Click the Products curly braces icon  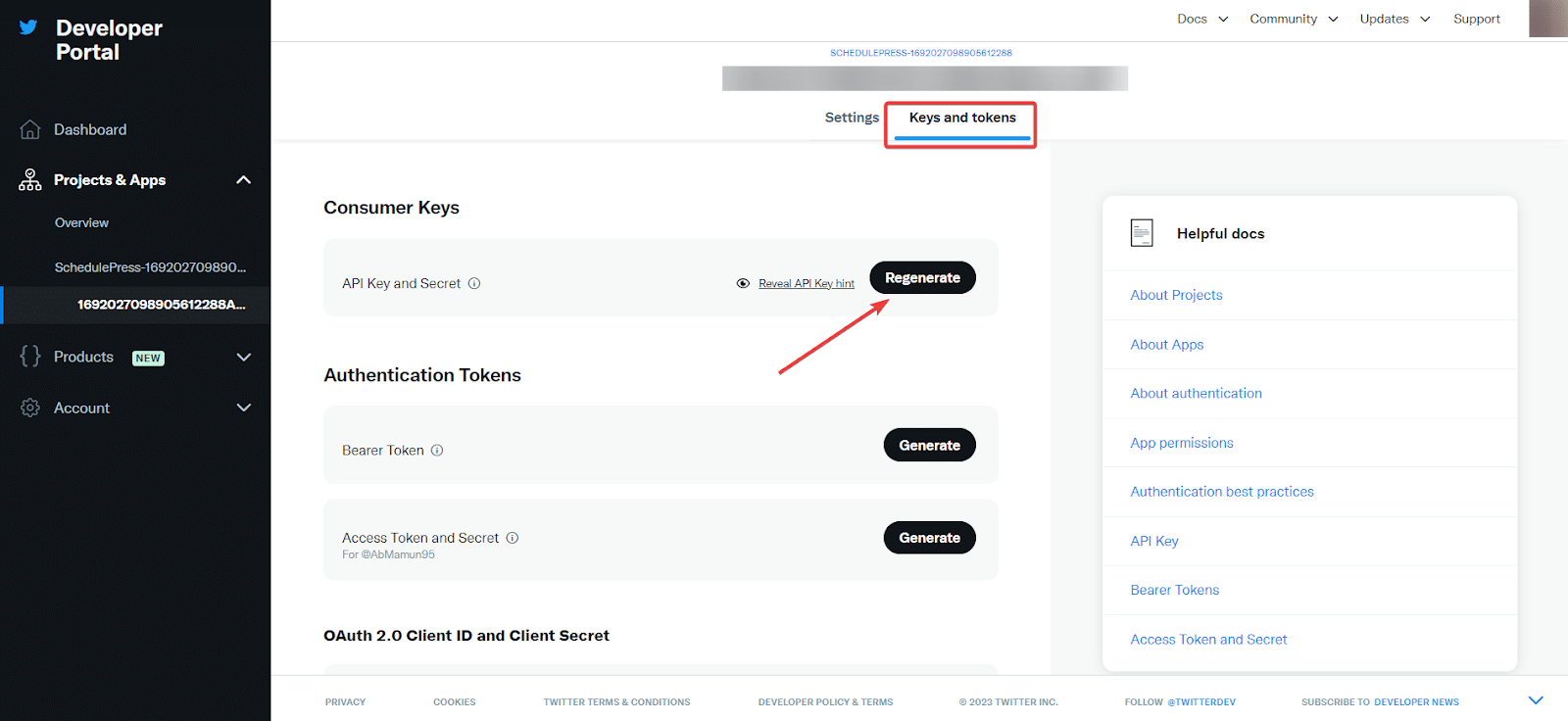[x=30, y=357]
